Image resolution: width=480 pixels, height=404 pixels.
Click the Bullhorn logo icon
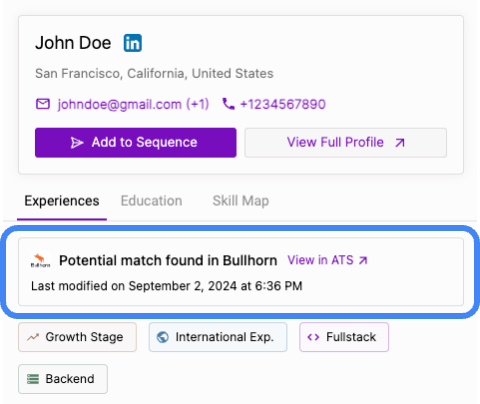click(x=40, y=260)
